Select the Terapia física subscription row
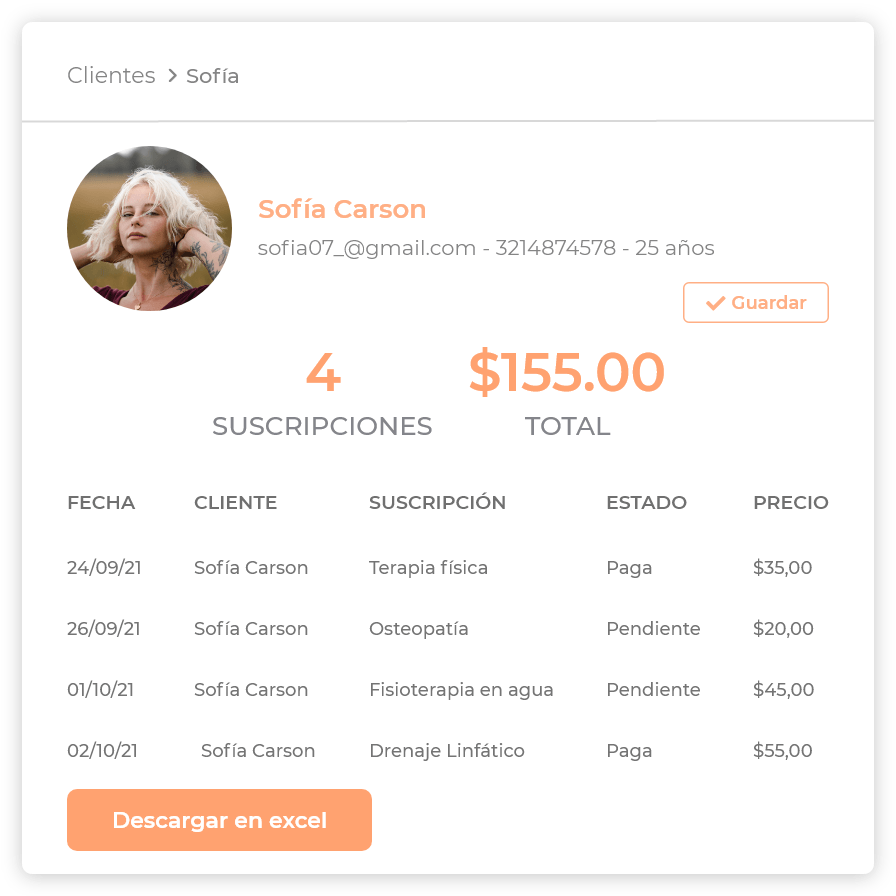Screen dimensions: 896x896 (428, 568)
